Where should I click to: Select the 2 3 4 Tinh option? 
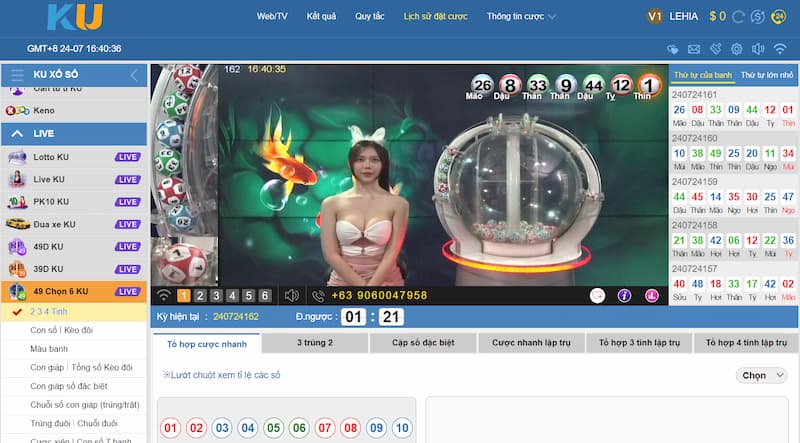tap(74, 312)
